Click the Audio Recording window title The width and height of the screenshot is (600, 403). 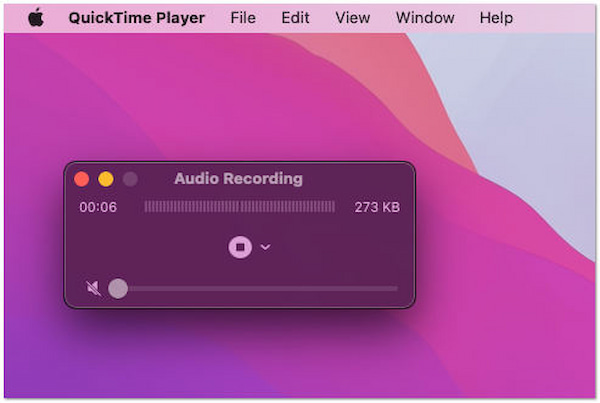click(x=238, y=179)
